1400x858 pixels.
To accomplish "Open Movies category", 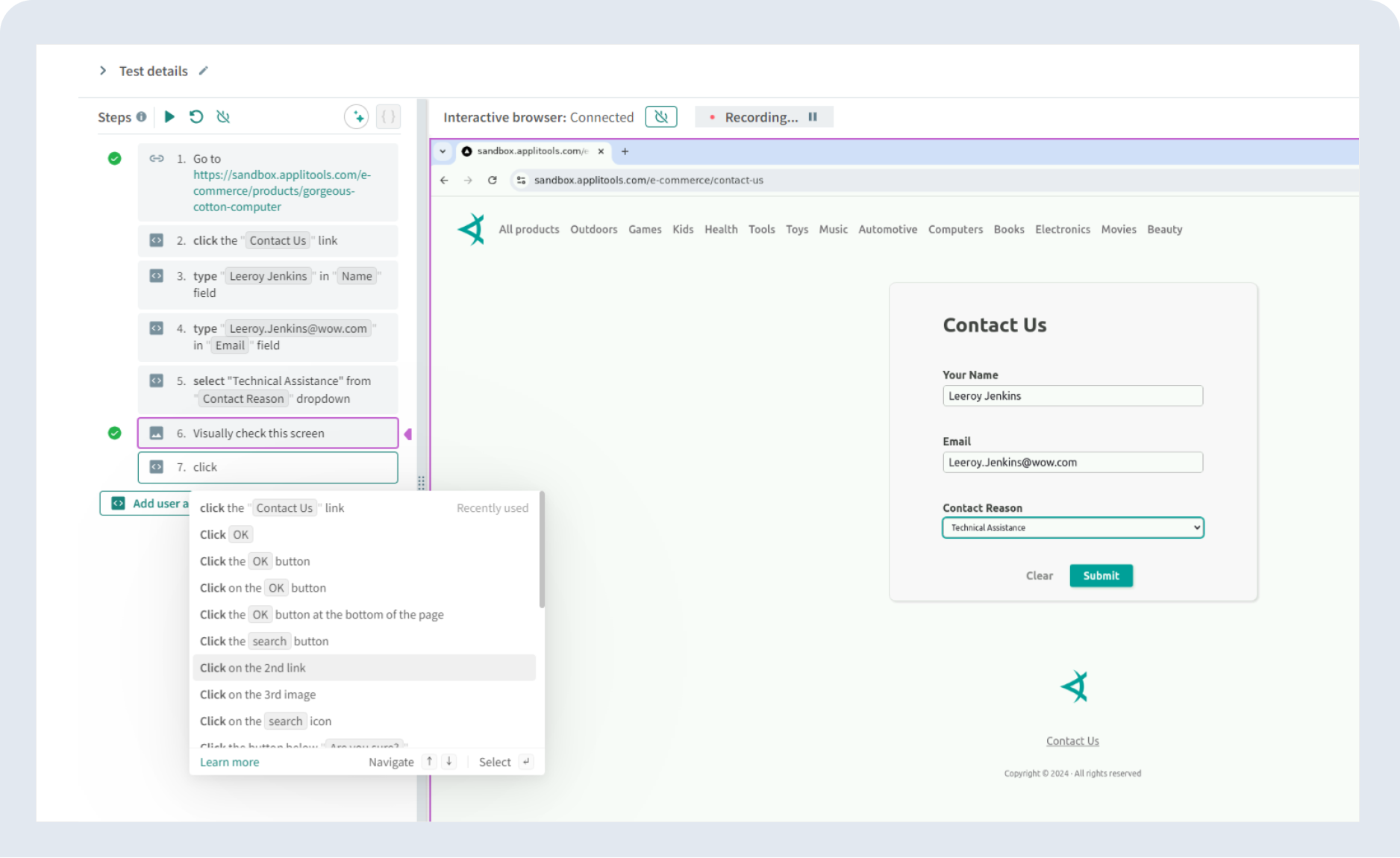I will (x=1119, y=230).
